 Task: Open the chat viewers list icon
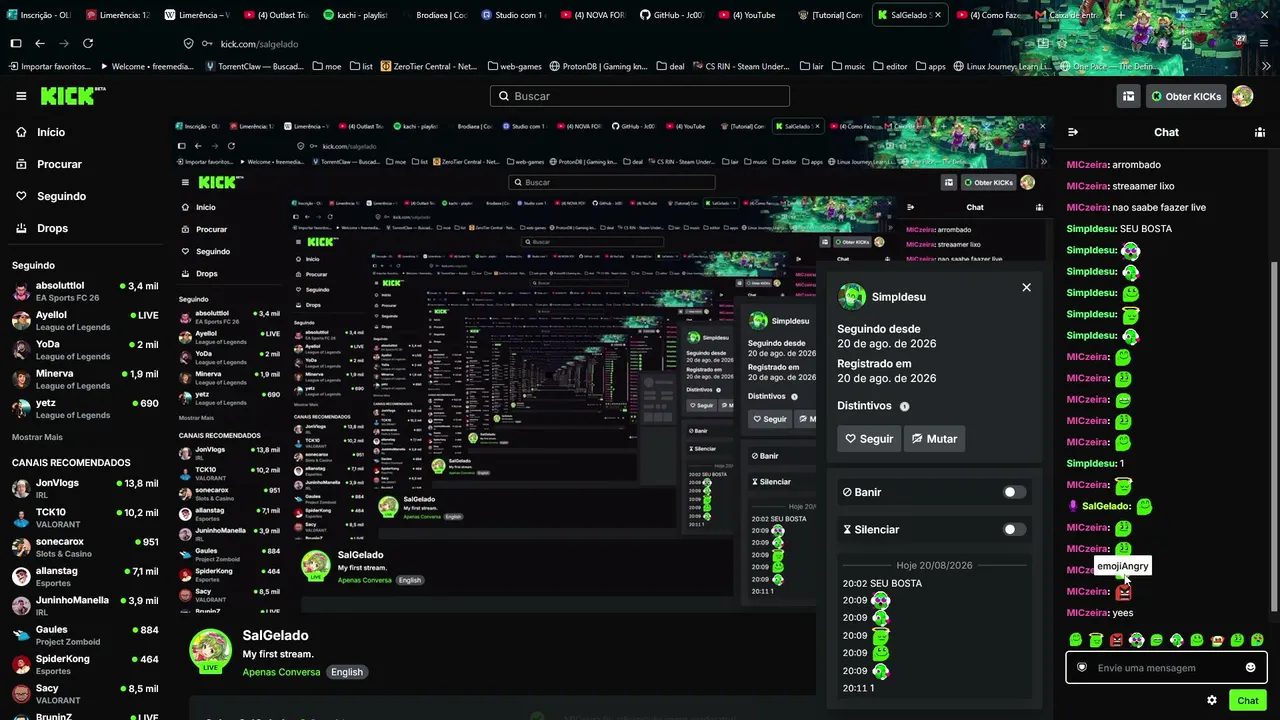(1260, 132)
